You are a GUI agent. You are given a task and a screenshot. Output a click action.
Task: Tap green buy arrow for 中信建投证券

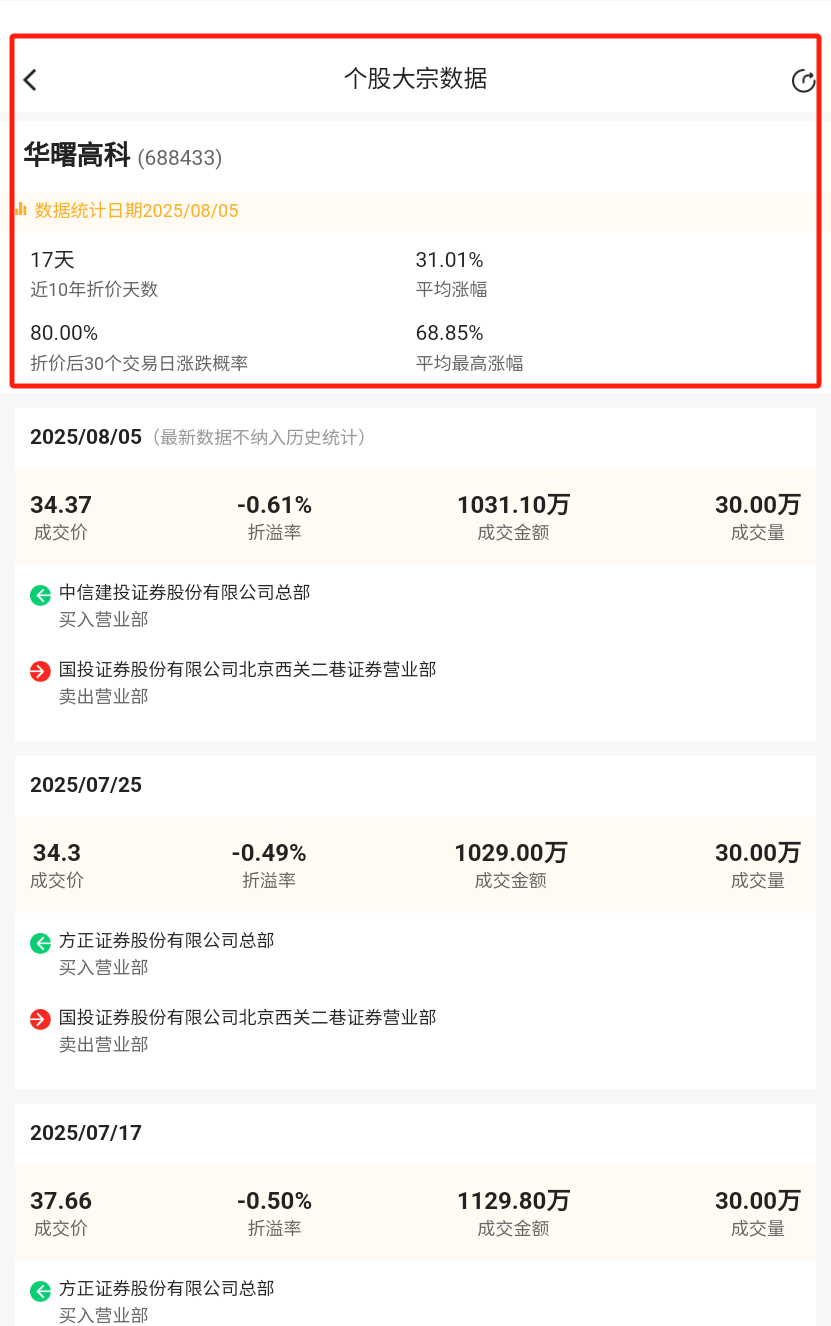click(x=40, y=596)
